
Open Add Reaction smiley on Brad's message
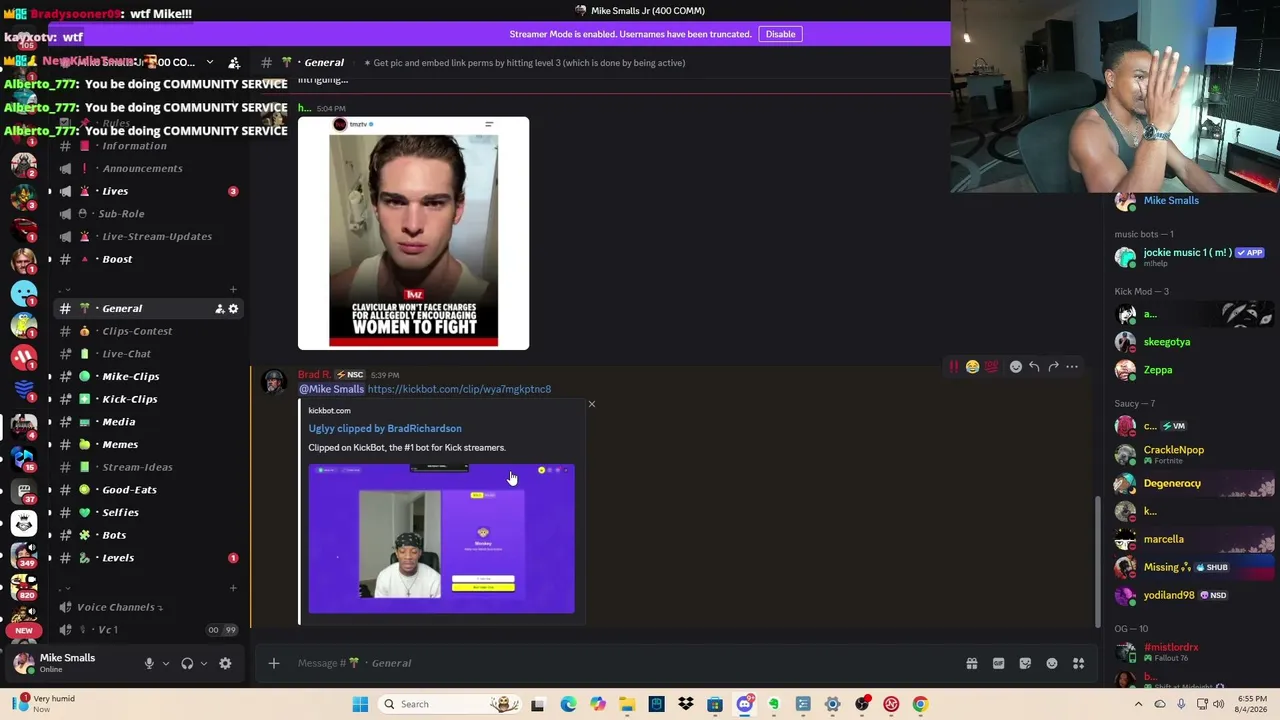(1016, 367)
